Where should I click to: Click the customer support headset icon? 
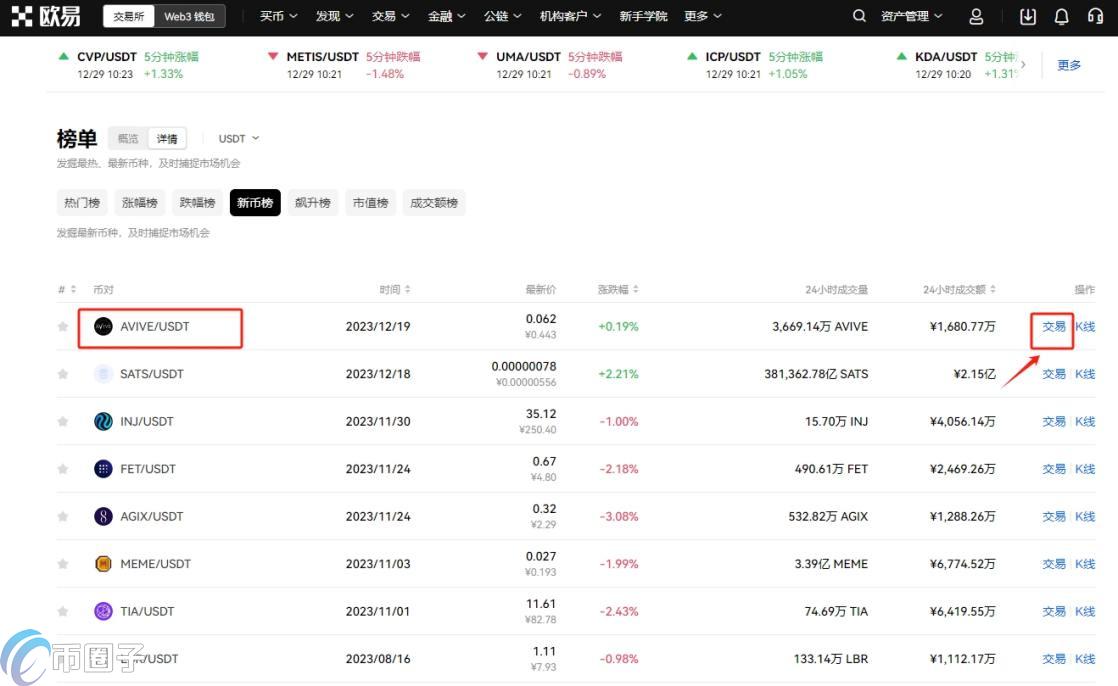pyautogui.click(x=1095, y=16)
